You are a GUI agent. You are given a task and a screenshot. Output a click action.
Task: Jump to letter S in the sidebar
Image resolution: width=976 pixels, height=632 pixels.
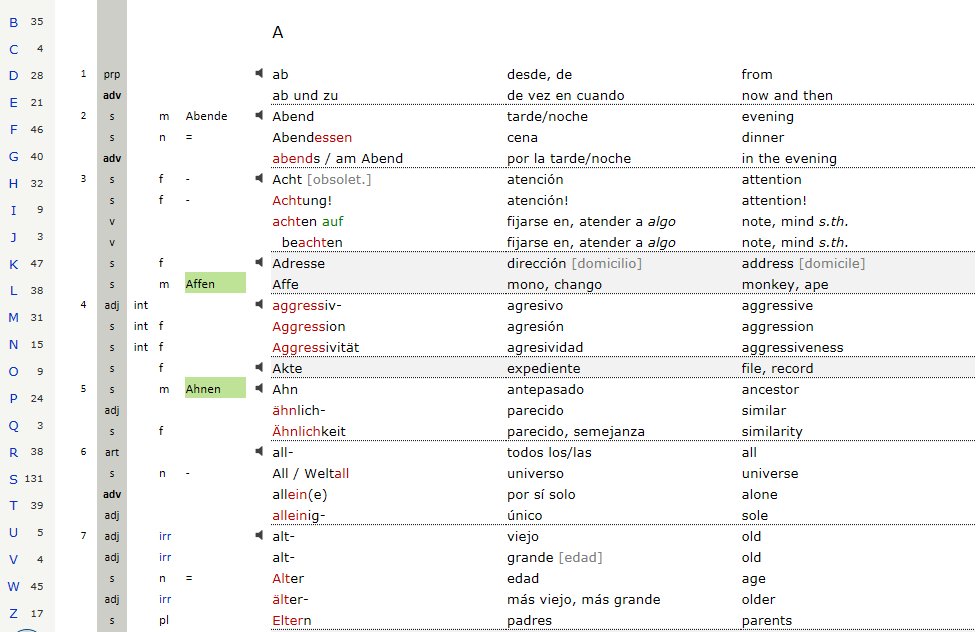pos(14,478)
